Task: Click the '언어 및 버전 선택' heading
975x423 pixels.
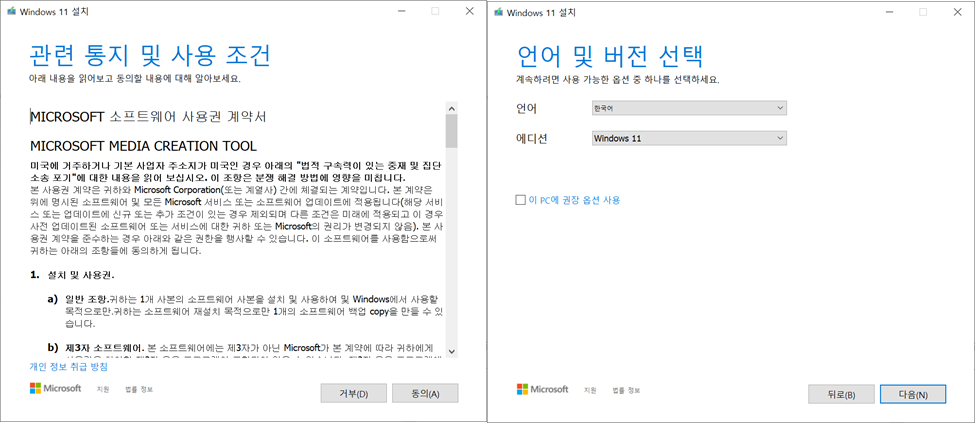Action: point(610,56)
